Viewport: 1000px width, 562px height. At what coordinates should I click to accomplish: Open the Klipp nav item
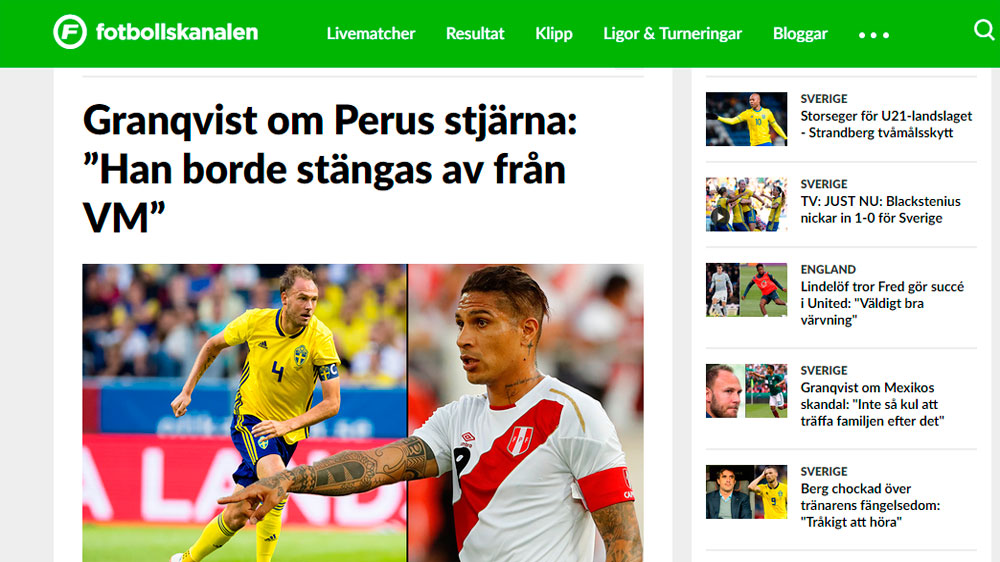tap(554, 34)
